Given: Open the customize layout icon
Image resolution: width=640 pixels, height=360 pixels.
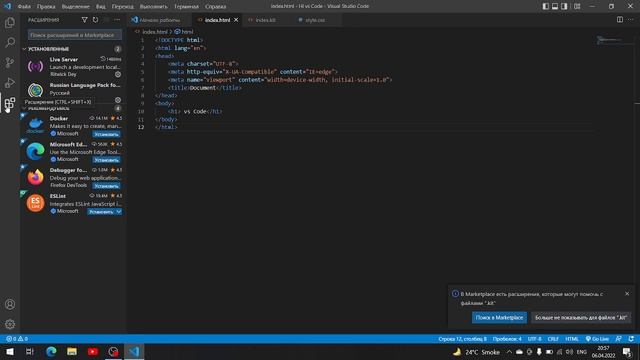Looking at the screenshot, I should pos(577,6).
